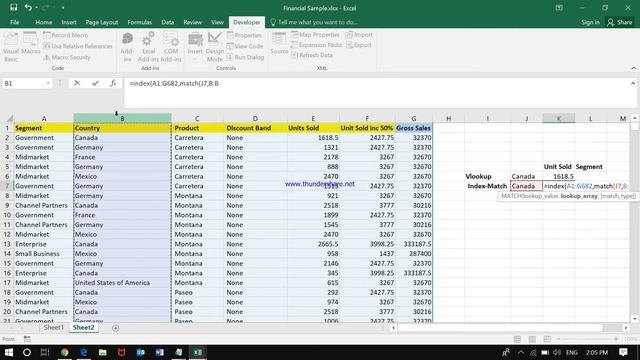Switch to the Review tab
This screenshot has width=640, height=360.
pyautogui.click(x=192, y=22)
